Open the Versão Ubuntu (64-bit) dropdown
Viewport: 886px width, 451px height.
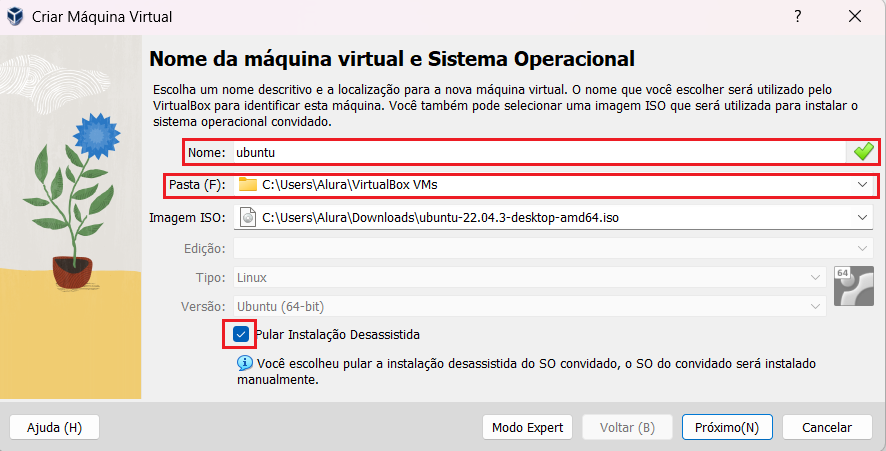tap(815, 306)
